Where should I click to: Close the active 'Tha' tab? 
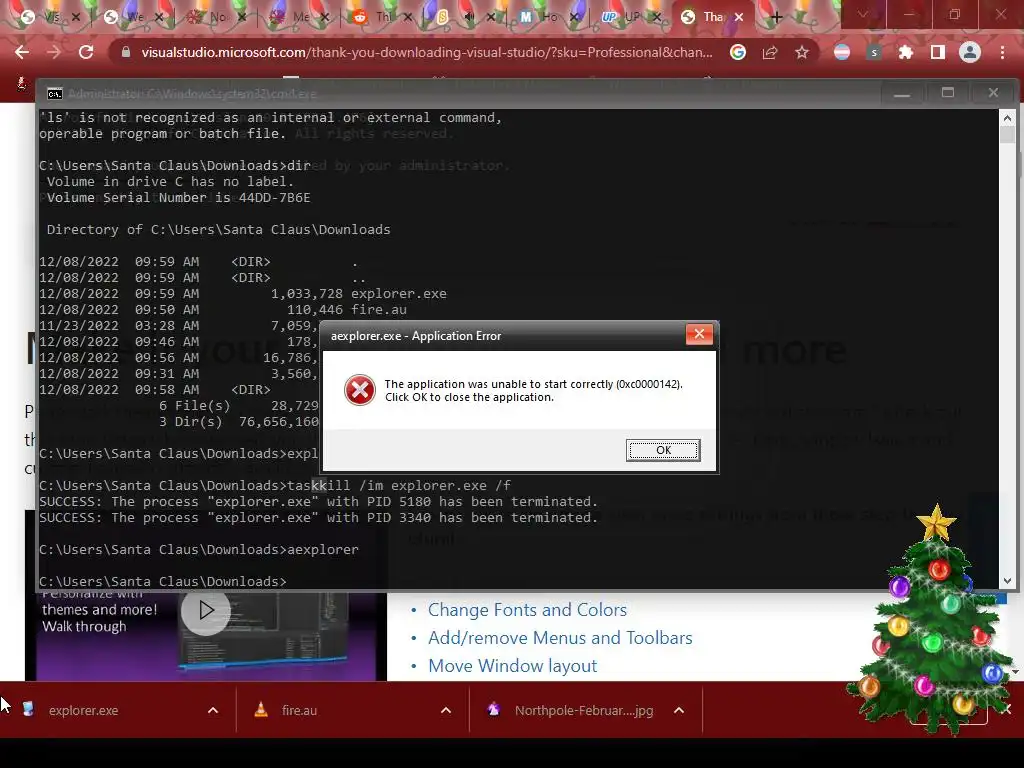click(739, 17)
